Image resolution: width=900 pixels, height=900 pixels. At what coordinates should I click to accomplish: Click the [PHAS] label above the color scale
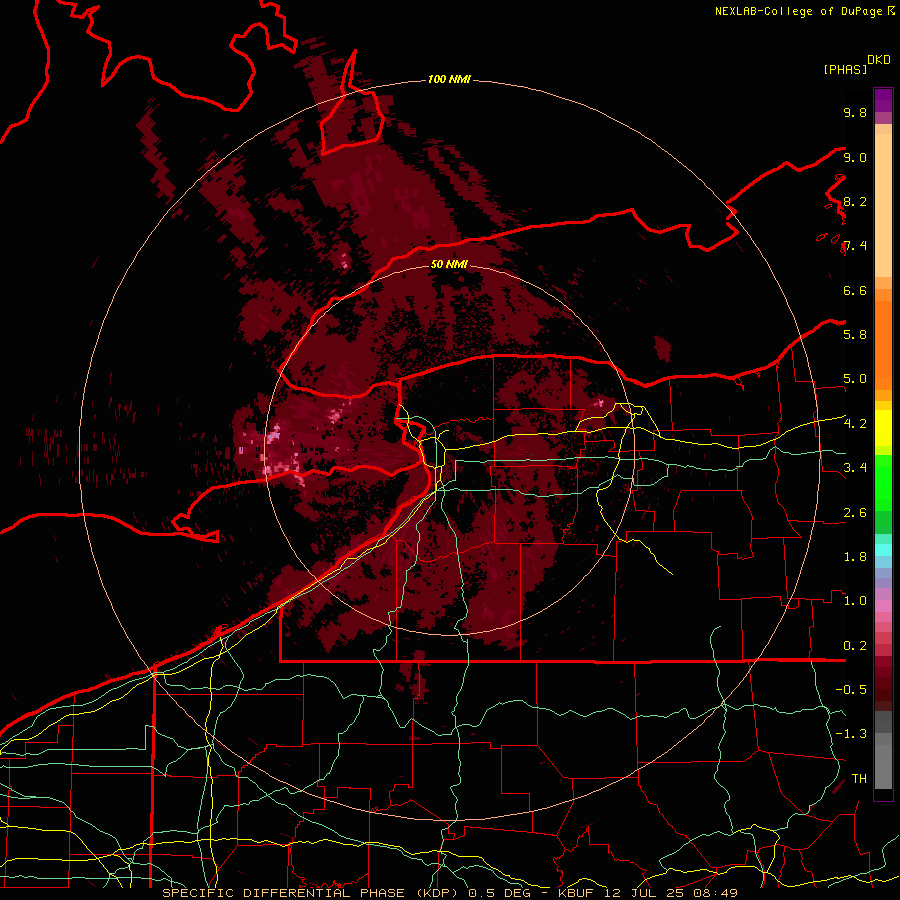click(845, 69)
